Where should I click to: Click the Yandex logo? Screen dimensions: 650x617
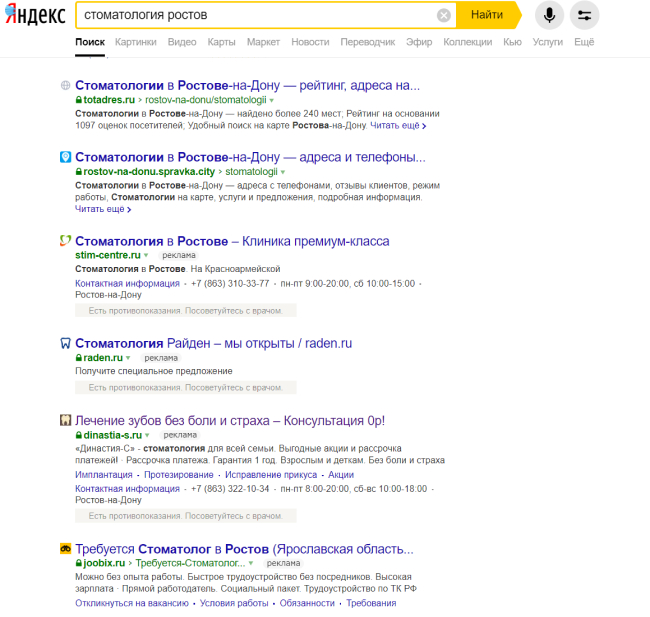pos(35,15)
